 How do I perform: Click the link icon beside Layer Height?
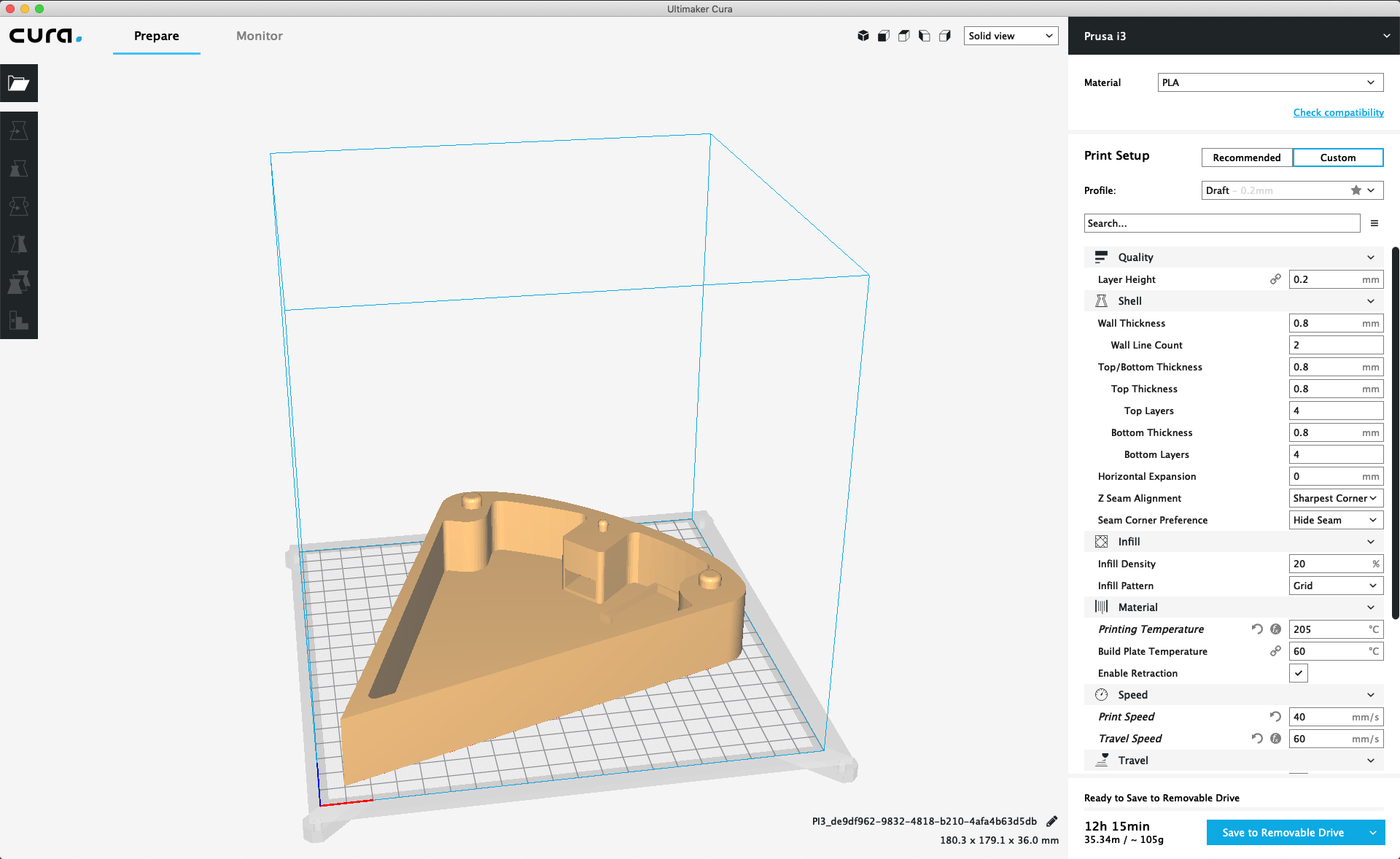[x=1275, y=279]
